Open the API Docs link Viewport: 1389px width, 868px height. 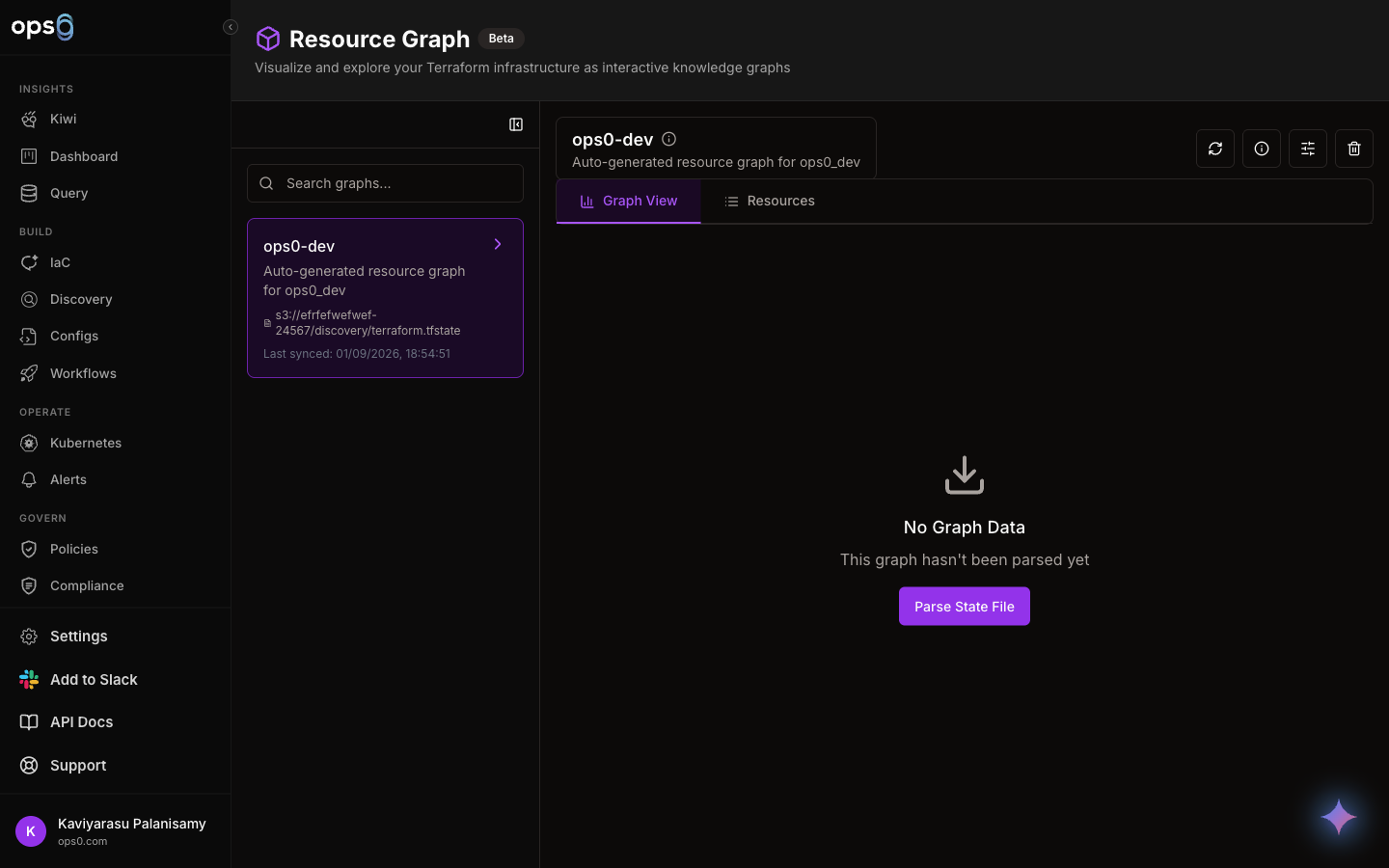click(115, 722)
